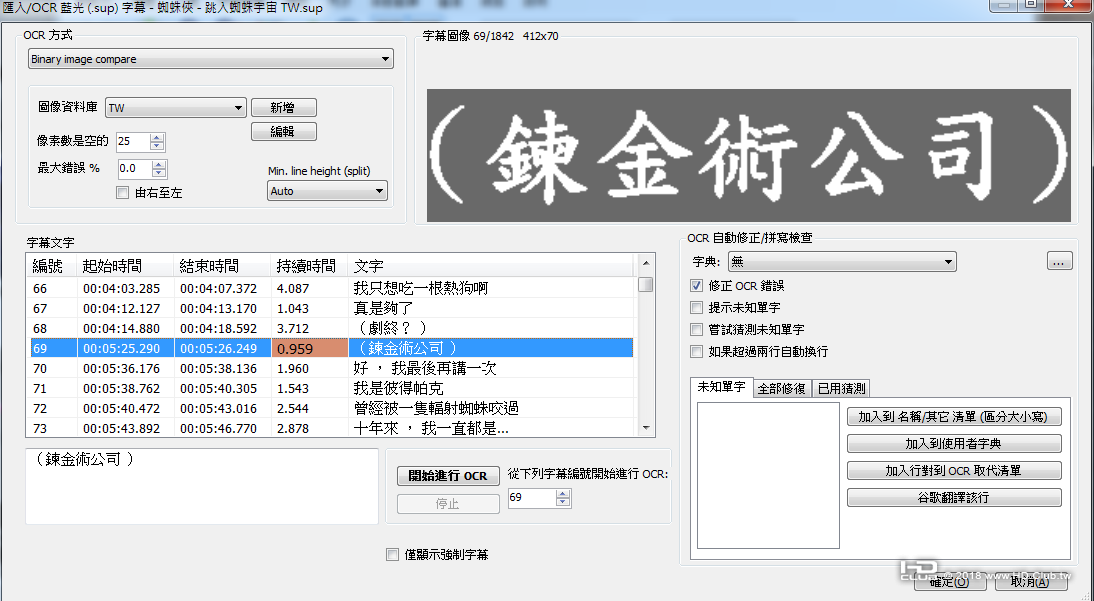Click the 鍊金術公司 subtitle image preview

749,156
